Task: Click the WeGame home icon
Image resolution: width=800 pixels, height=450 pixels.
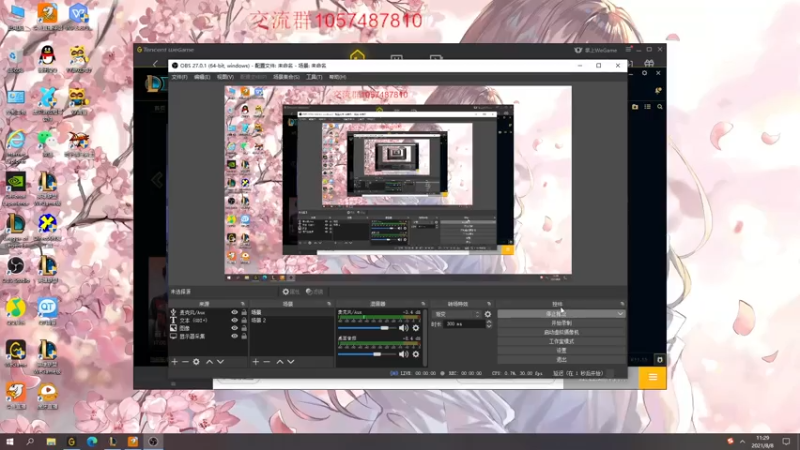Action: pyautogui.click(x=357, y=55)
